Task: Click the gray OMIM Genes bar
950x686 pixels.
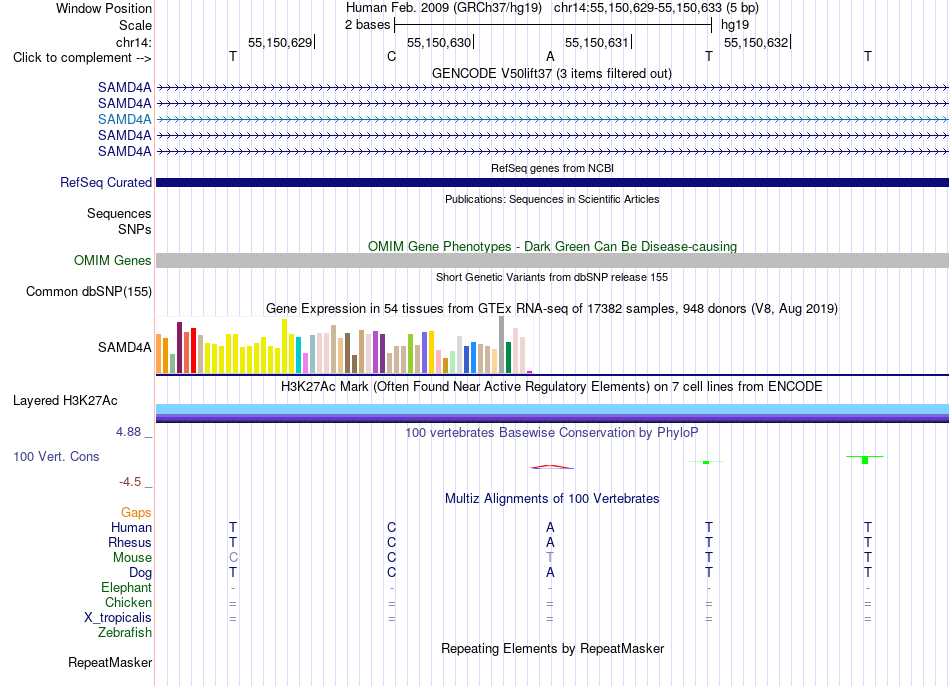Action: (x=552, y=261)
